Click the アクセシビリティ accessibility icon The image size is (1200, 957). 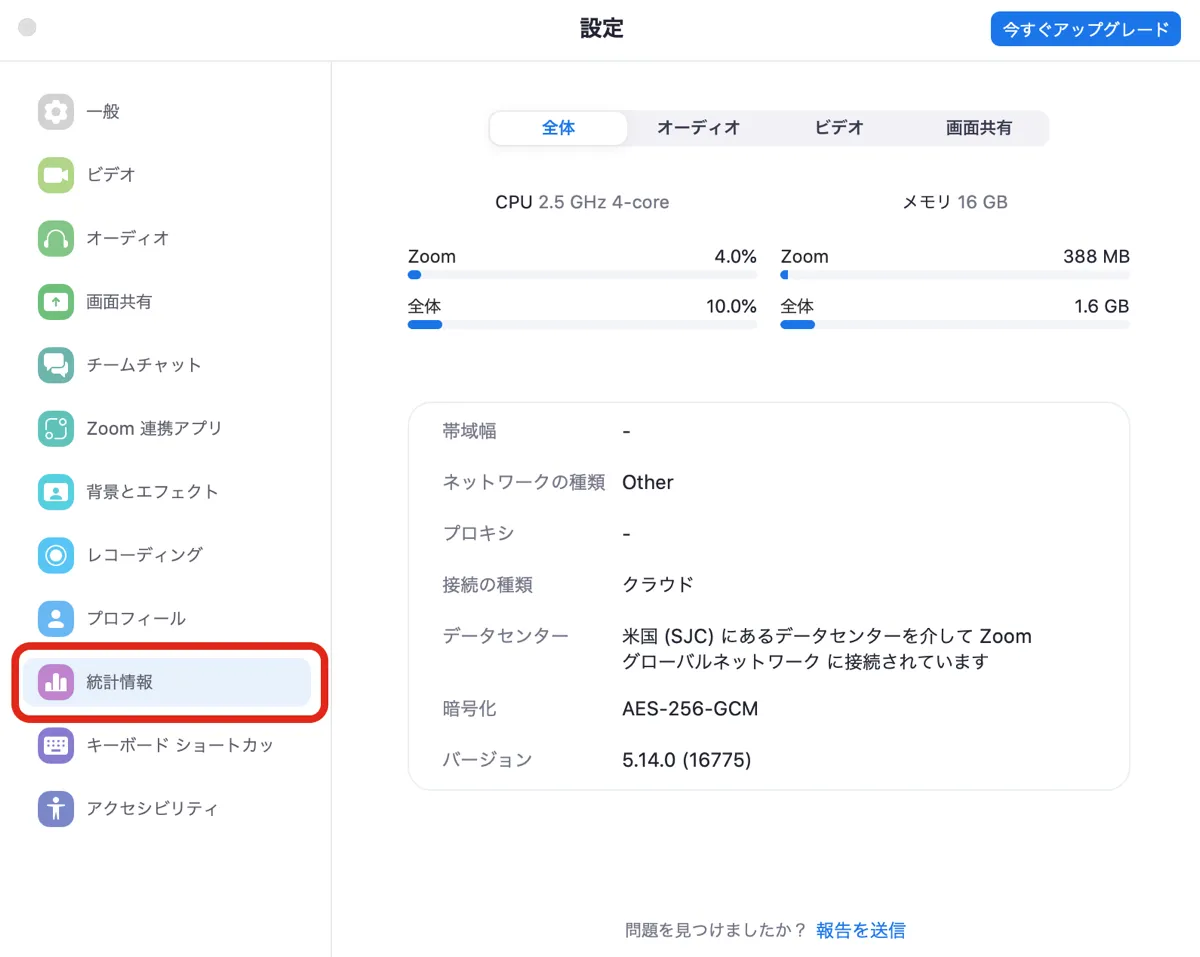click(x=56, y=808)
